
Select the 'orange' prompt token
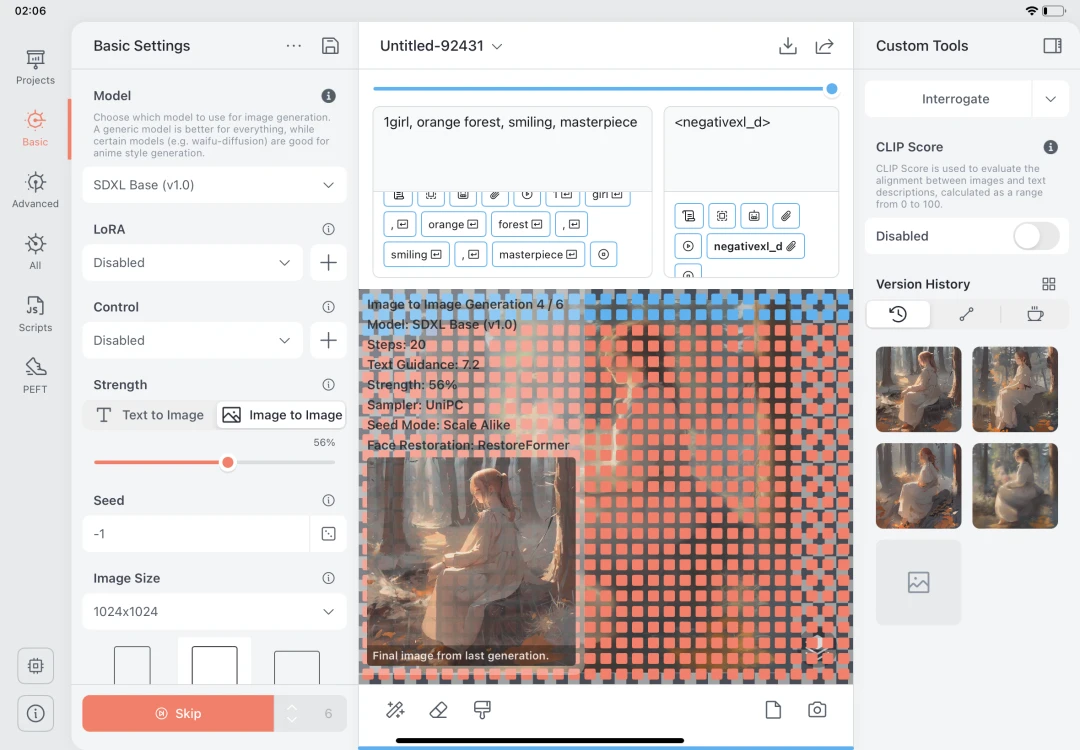[453, 224]
